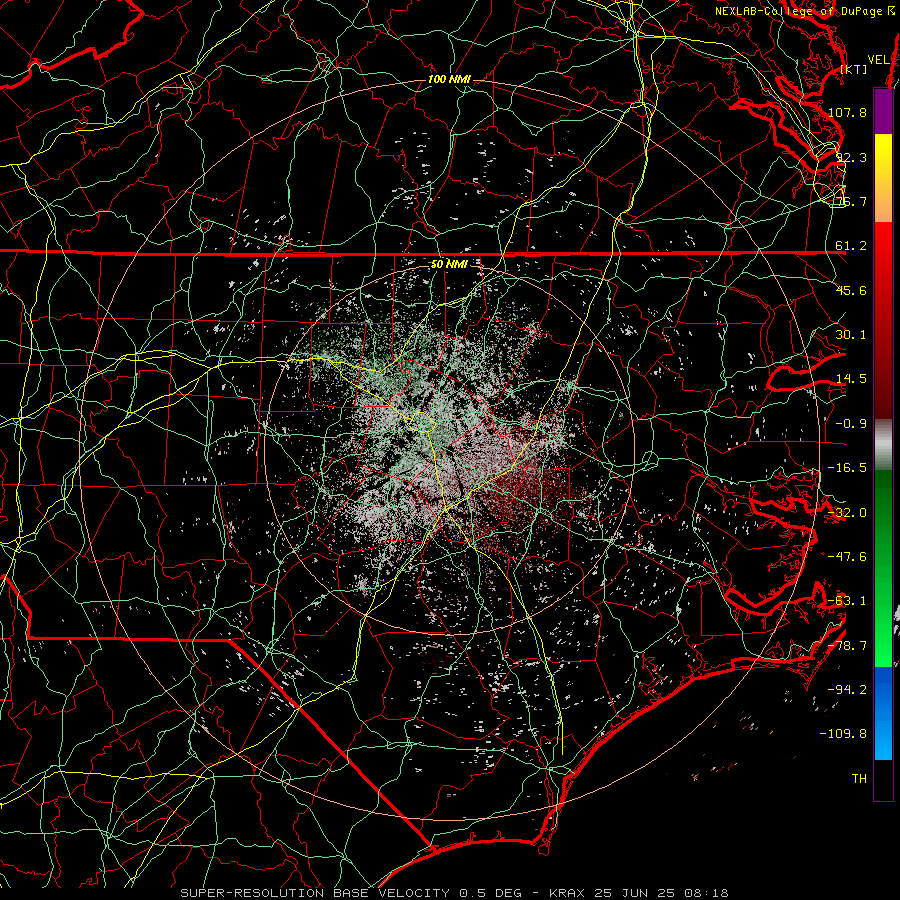Click the 76.7 velocity scale value

(x=851, y=201)
